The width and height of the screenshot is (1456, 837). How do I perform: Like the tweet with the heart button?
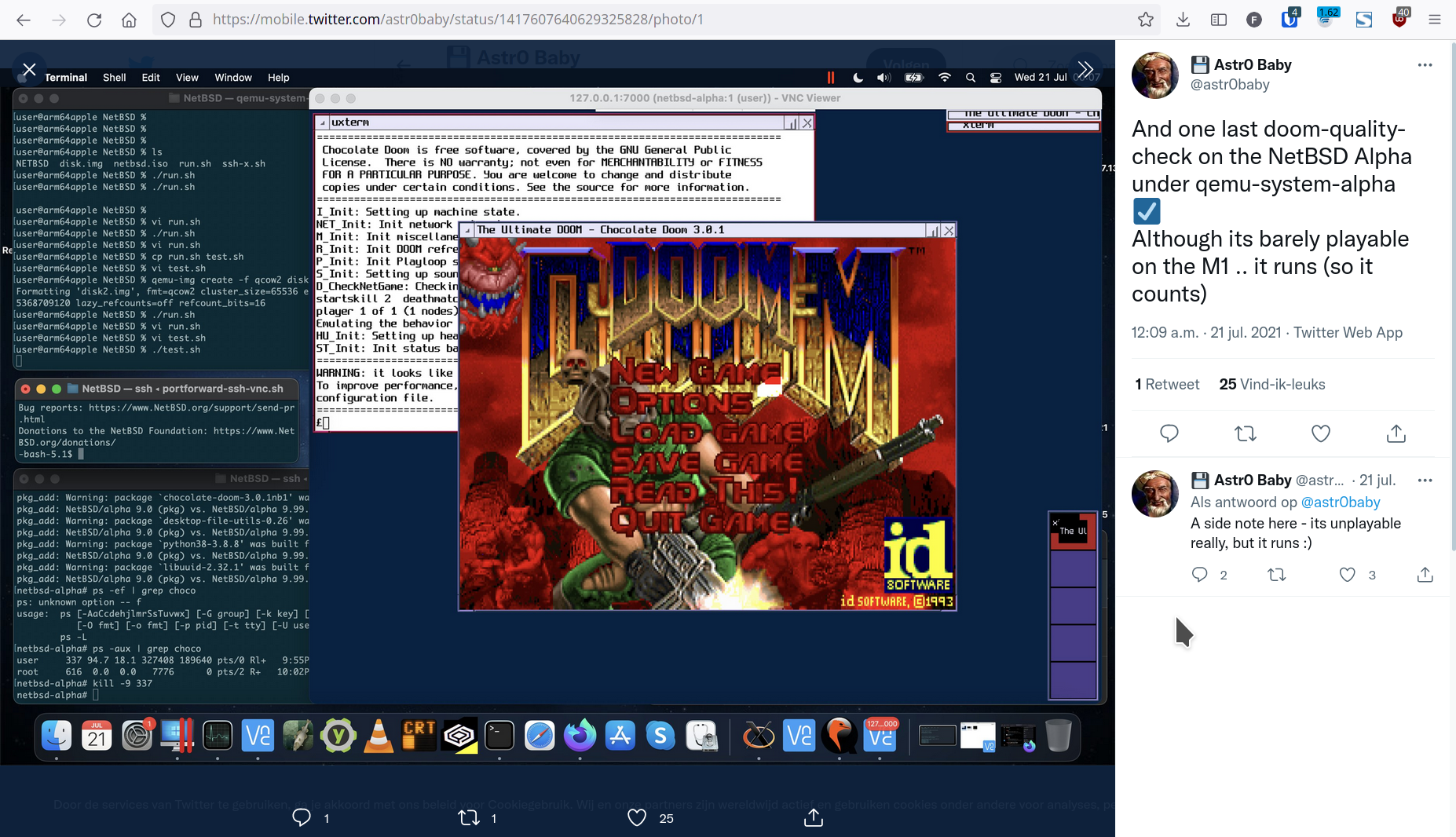click(1320, 433)
